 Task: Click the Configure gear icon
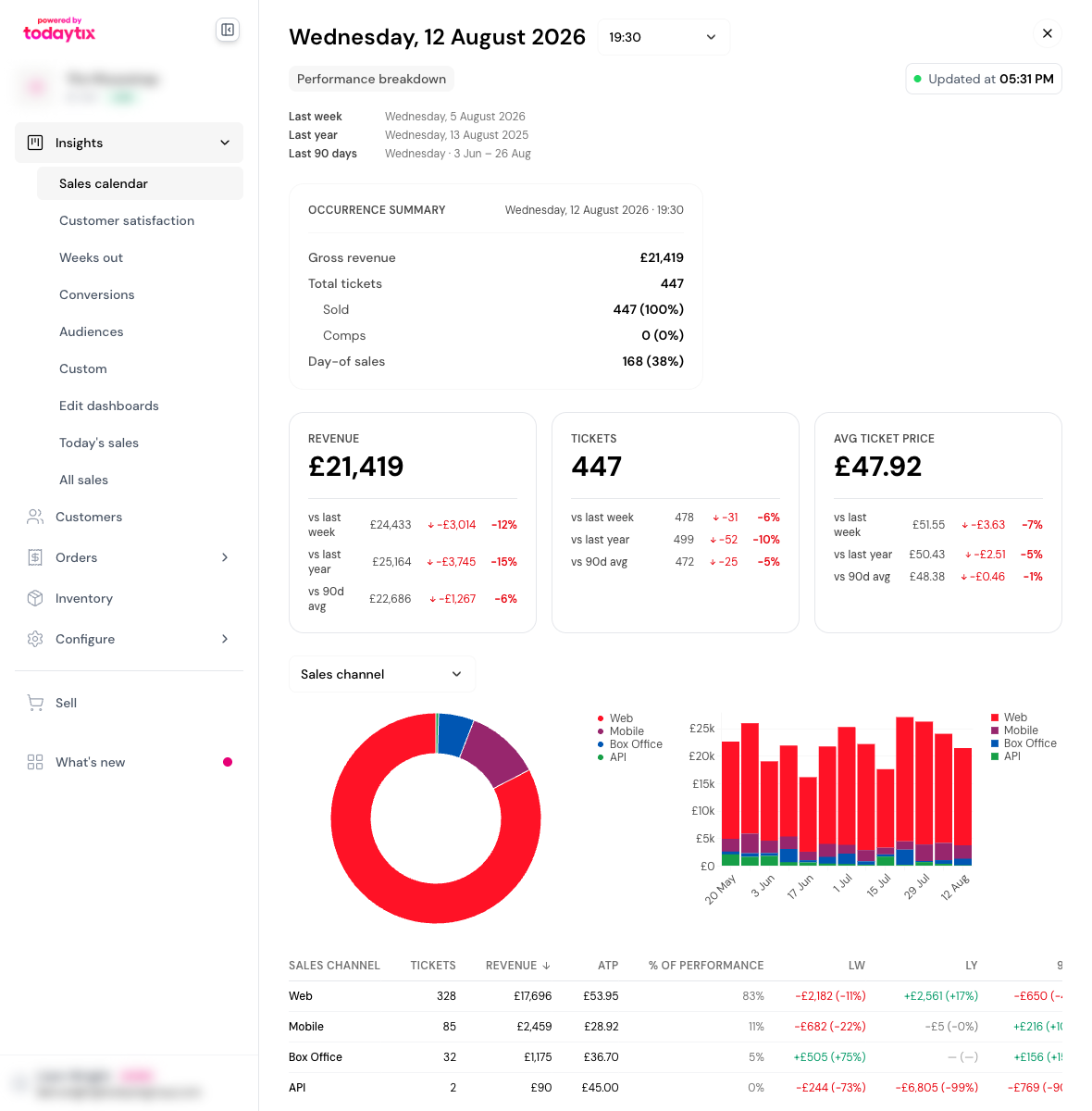[35, 639]
